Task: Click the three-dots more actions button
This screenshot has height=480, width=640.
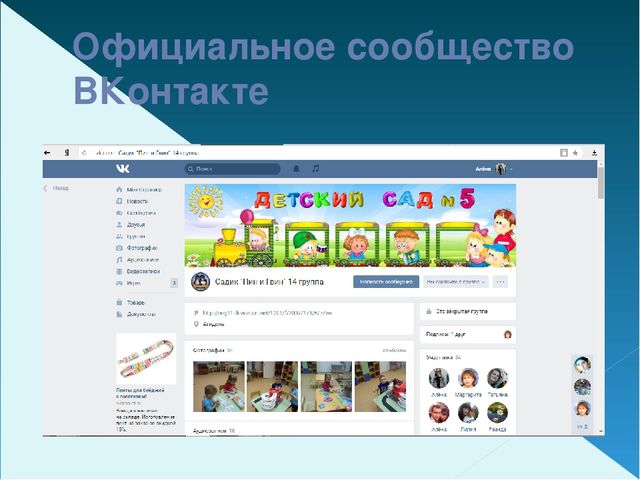Action: [500, 282]
